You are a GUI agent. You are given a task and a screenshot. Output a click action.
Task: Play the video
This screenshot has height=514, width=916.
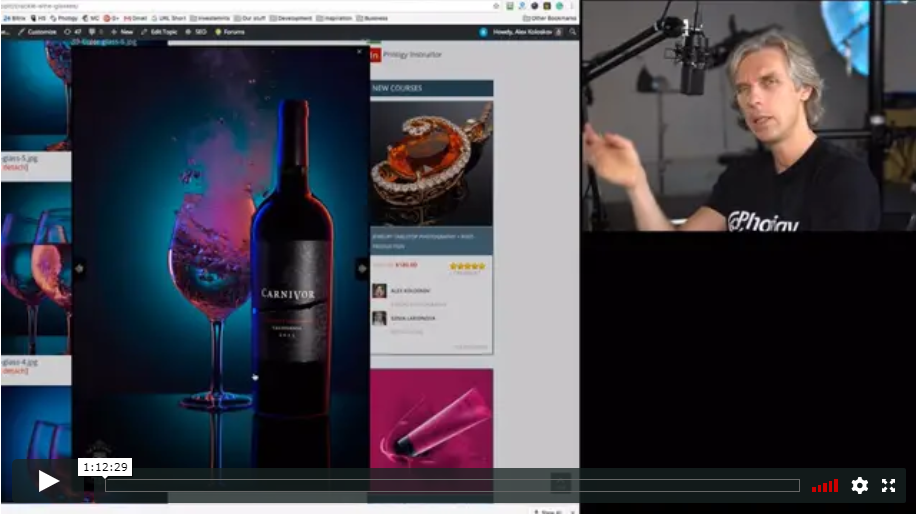tap(48, 481)
